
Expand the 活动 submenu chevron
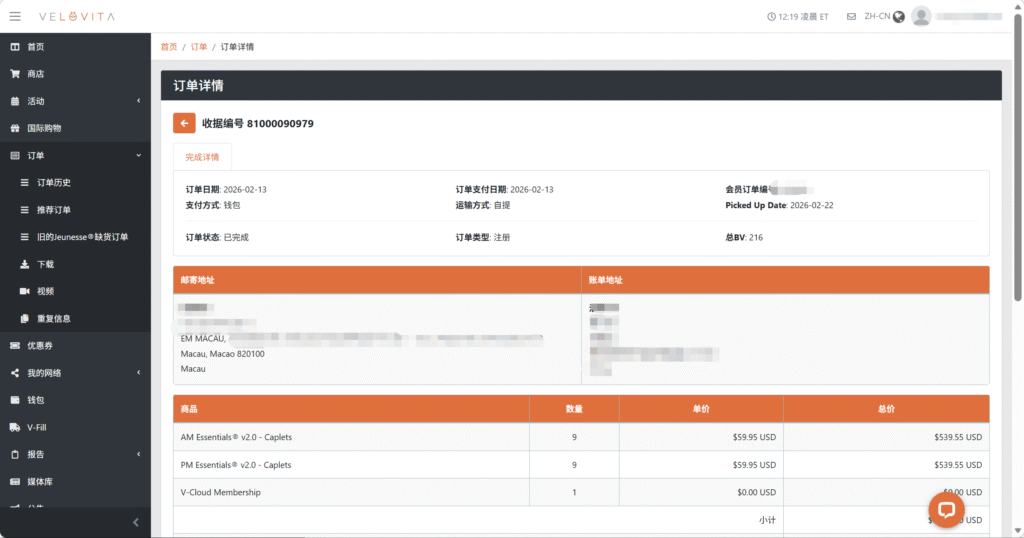tap(138, 101)
